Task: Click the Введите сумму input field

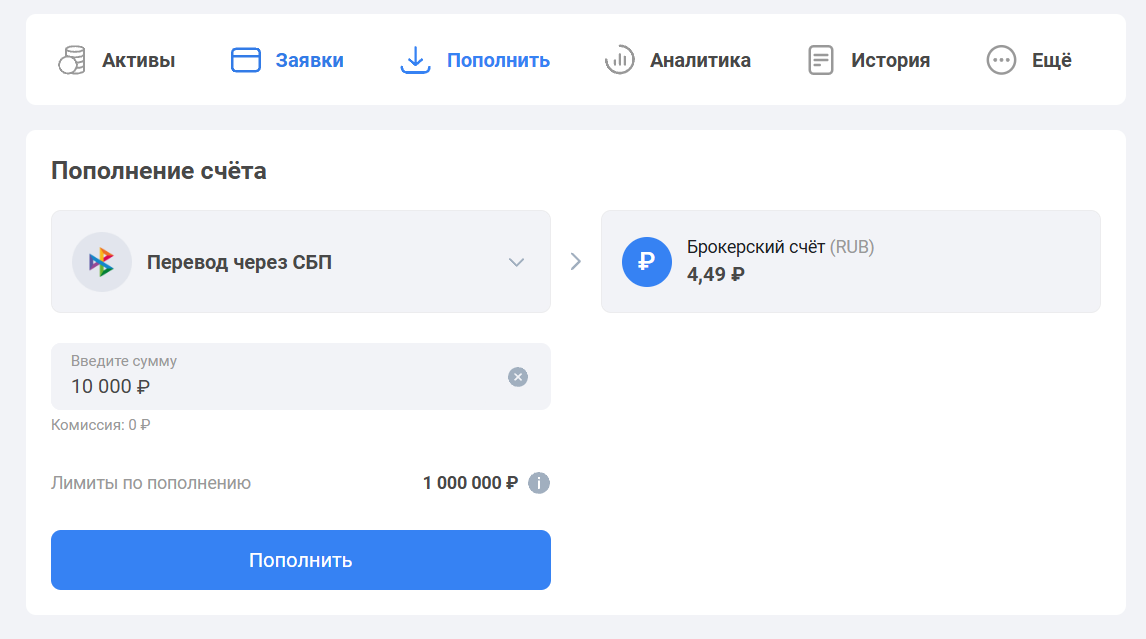Action: [x=300, y=377]
